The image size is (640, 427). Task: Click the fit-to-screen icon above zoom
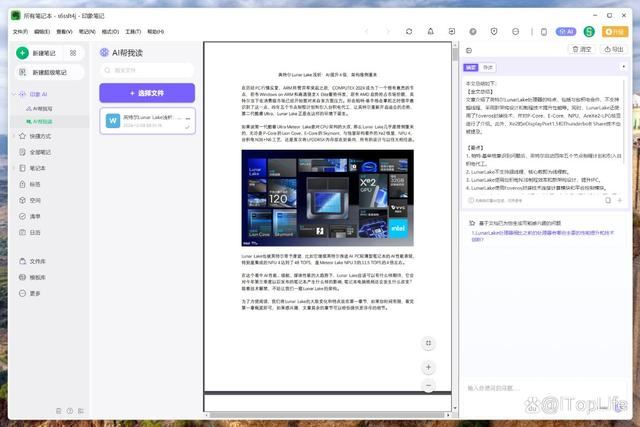(x=428, y=342)
